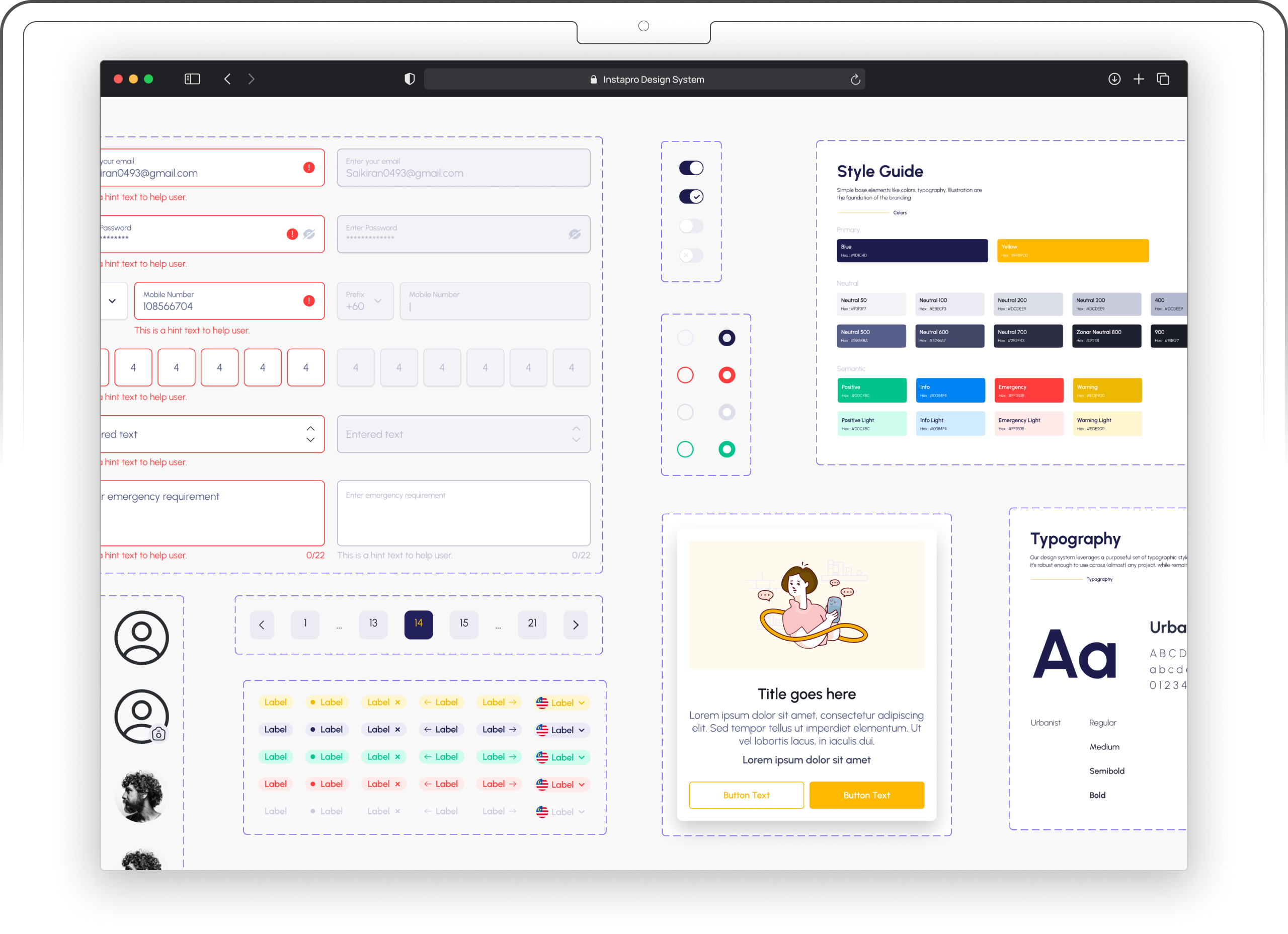The width and height of the screenshot is (1288, 934).
Task: Turn off the top dark toggle switch
Action: [x=691, y=168]
